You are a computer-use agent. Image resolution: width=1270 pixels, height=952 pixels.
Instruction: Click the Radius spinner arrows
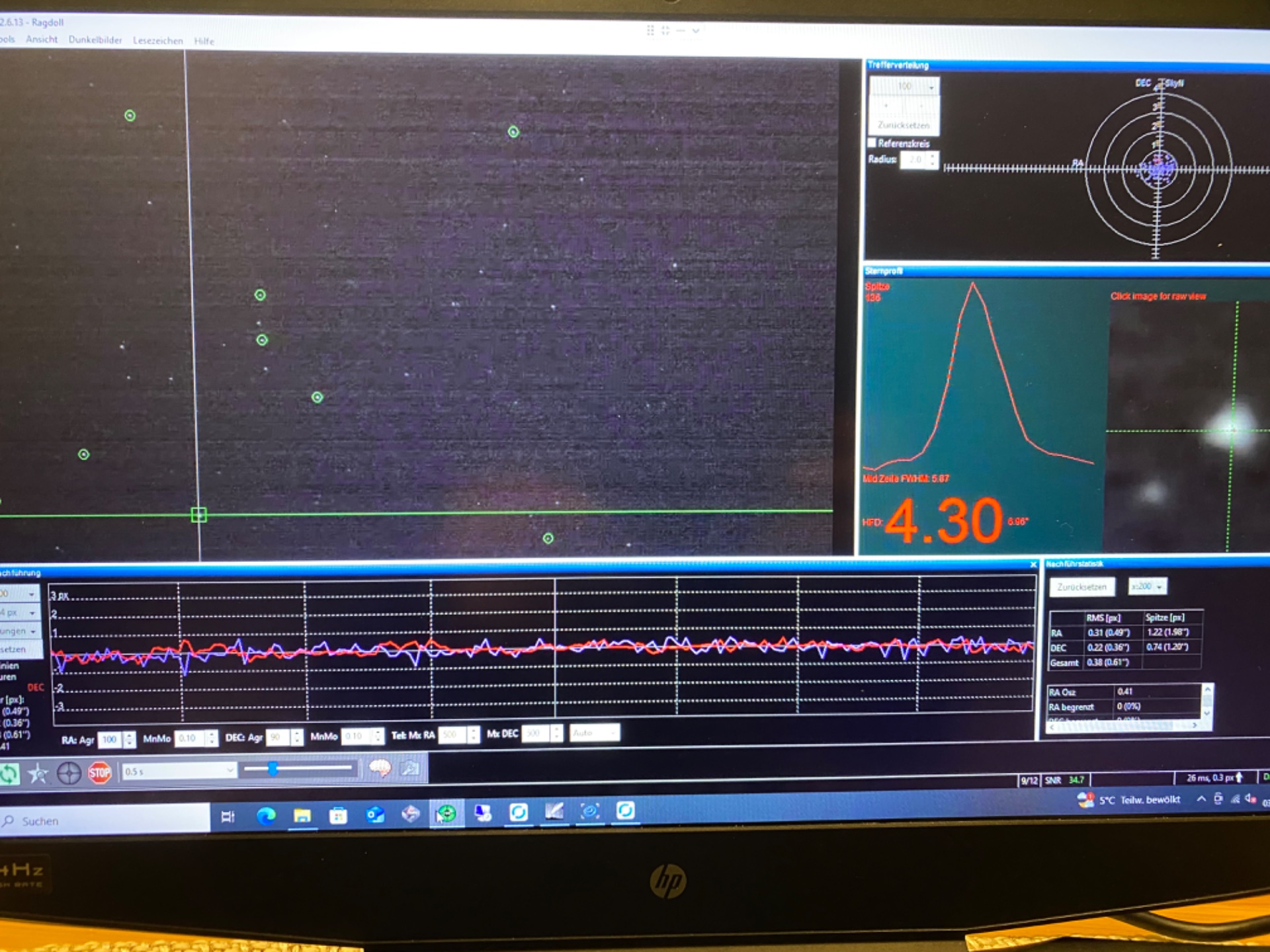(x=933, y=159)
